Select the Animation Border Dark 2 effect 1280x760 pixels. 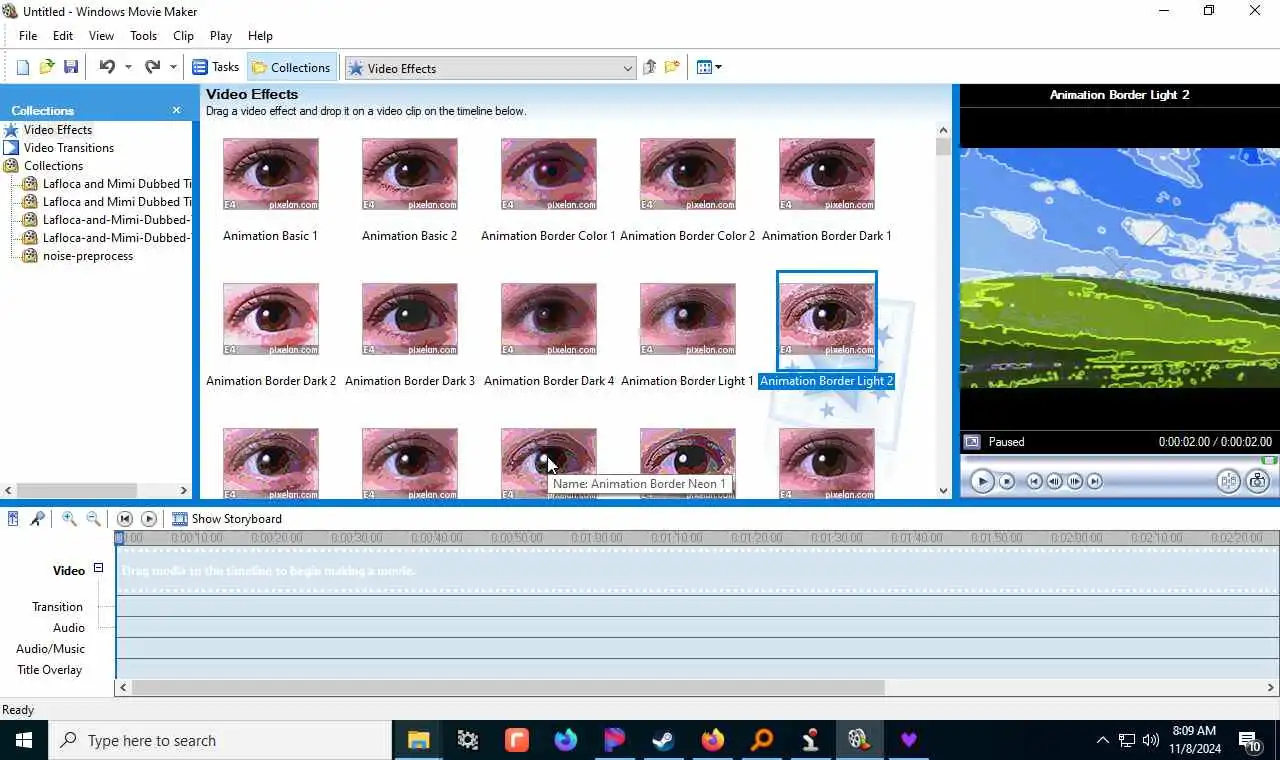point(270,319)
